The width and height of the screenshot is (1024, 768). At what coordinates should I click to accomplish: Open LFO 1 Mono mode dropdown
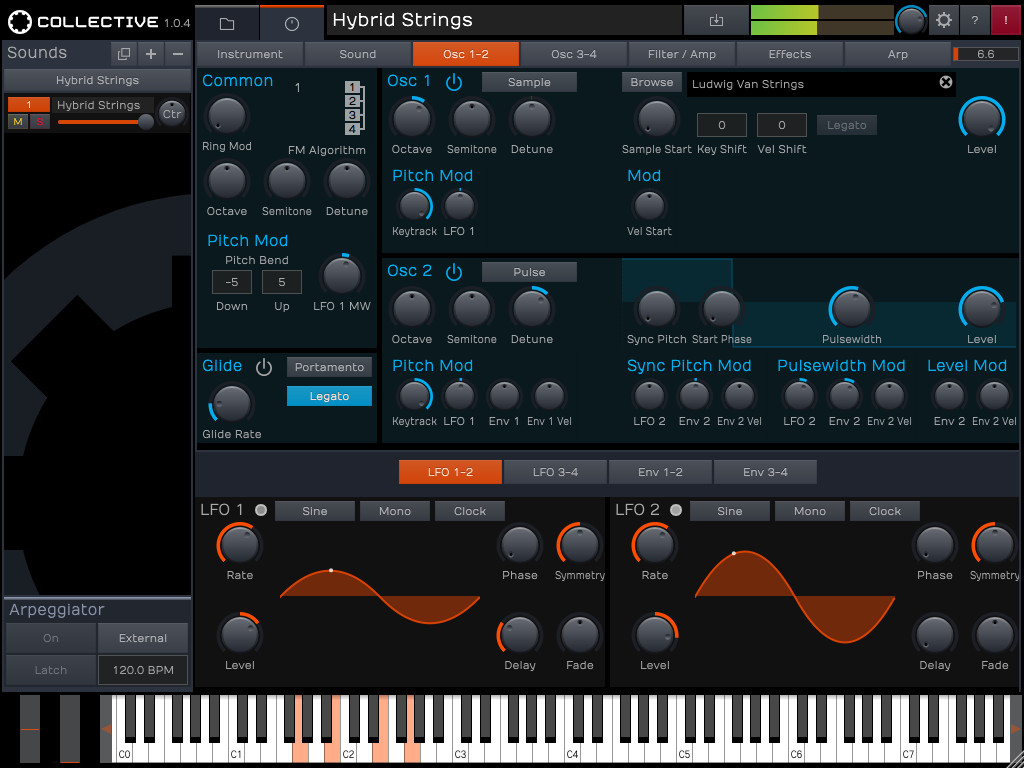tap(394, 511)
